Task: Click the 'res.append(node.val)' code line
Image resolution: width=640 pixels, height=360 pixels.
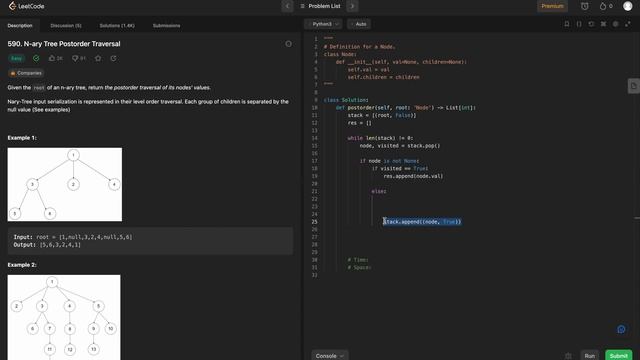Action: (x=413, y=176)
